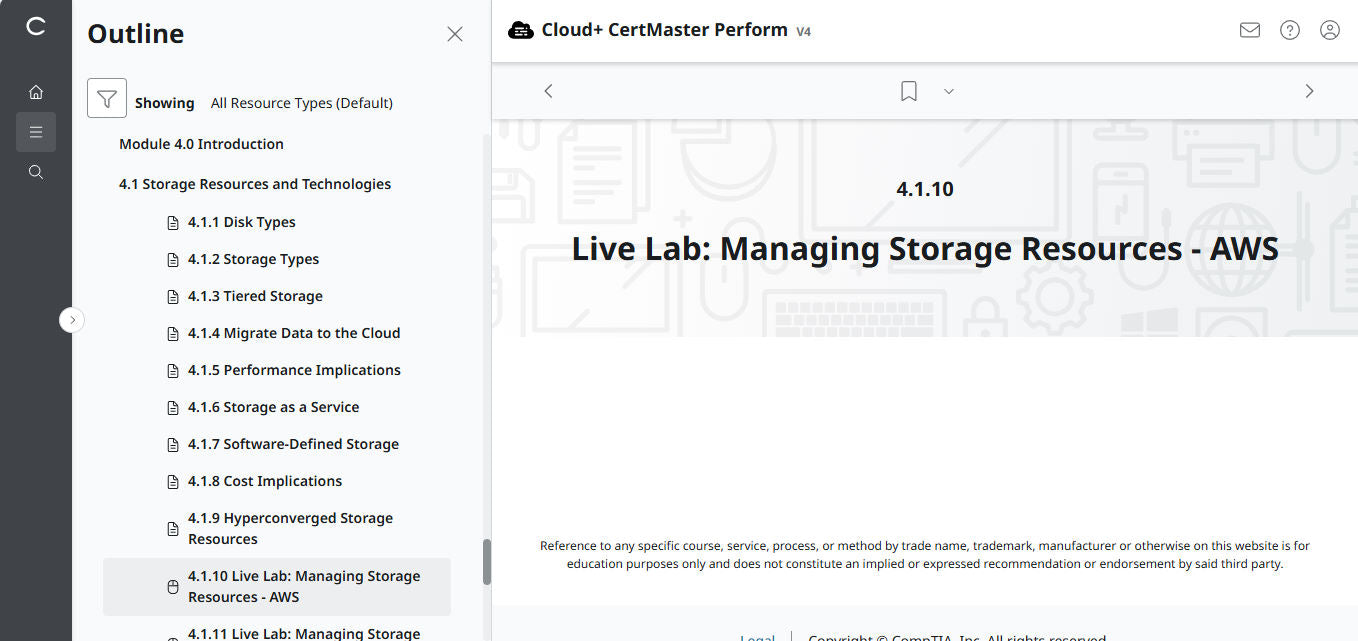Open the Outline menu icon in the sidebar
Image resolution: width=1358 pixels, height=641 pixels.
36,131
